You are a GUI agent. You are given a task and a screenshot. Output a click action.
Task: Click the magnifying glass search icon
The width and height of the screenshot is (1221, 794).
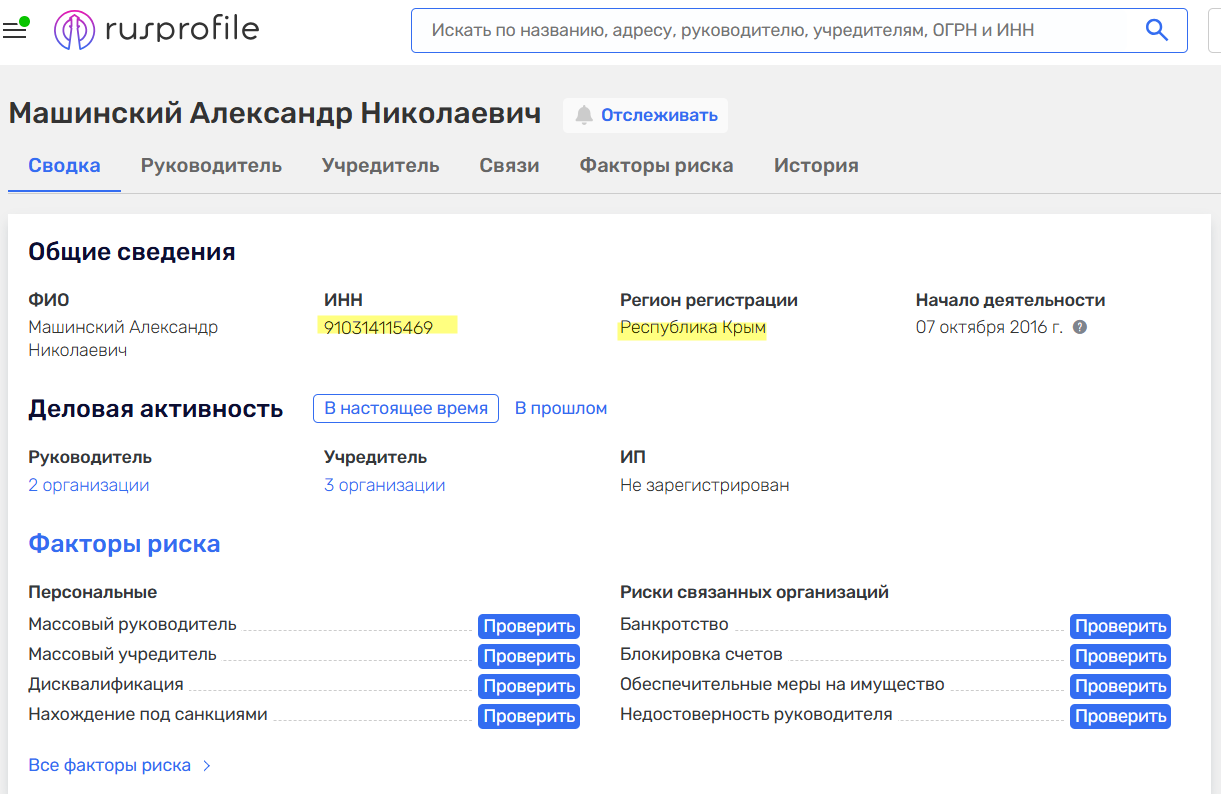coord(1156,30)
